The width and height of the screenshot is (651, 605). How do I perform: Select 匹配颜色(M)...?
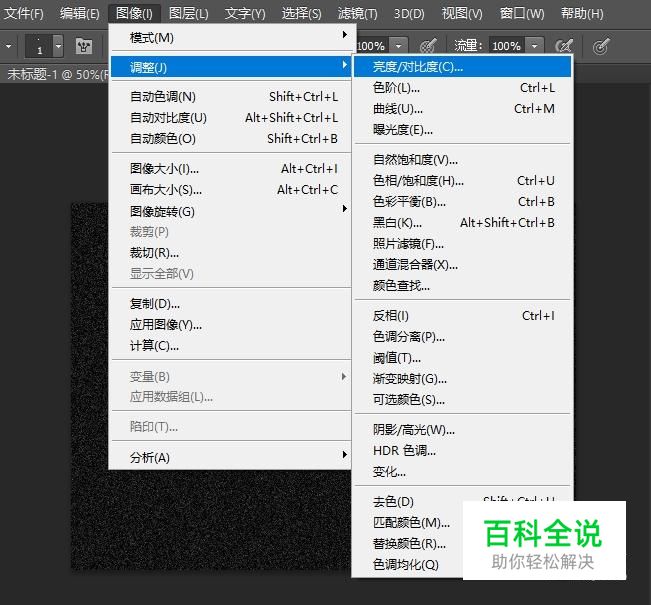[x=409, y=522]
